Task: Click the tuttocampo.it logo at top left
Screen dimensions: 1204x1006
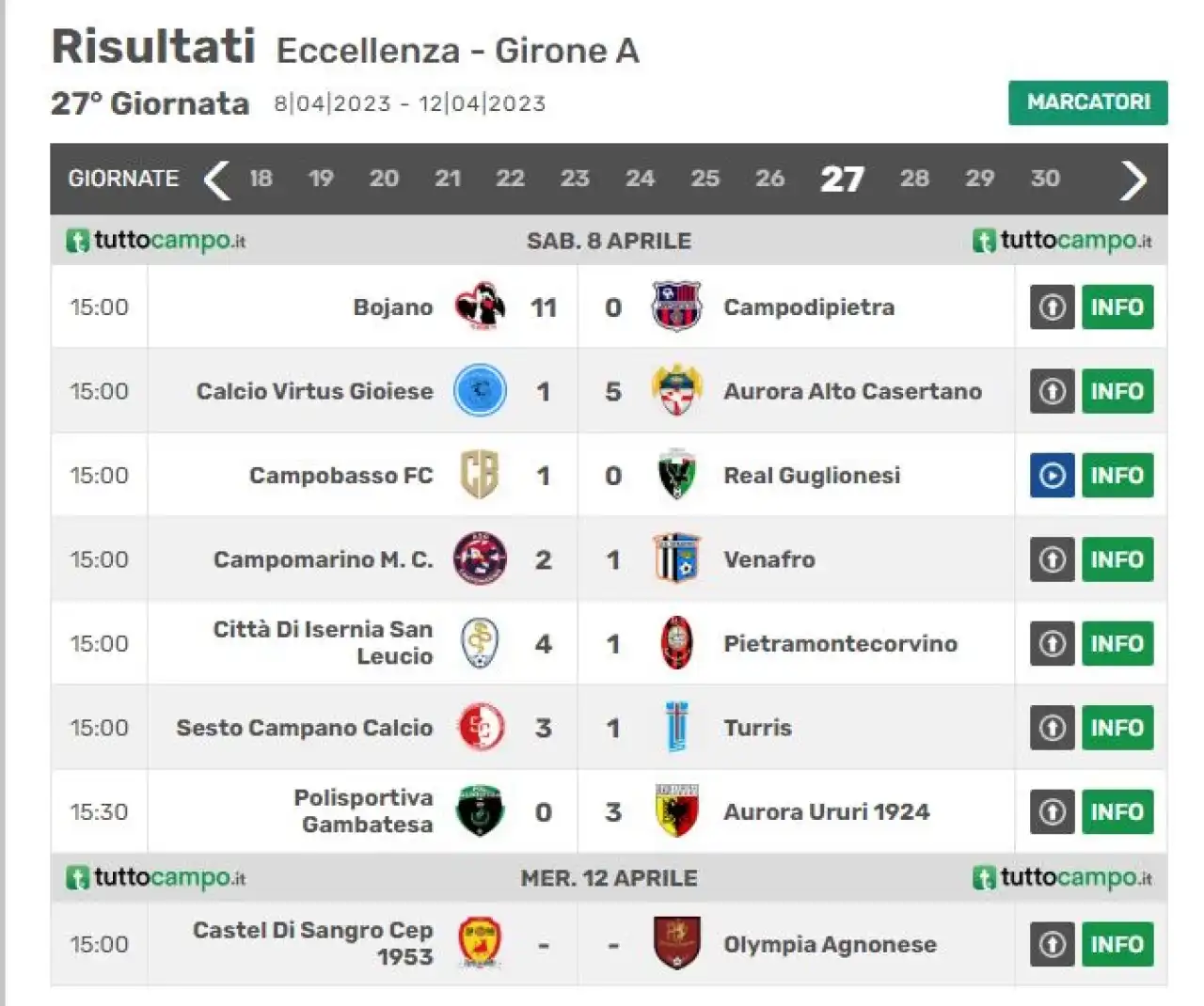Action: (x=156, y=241)
